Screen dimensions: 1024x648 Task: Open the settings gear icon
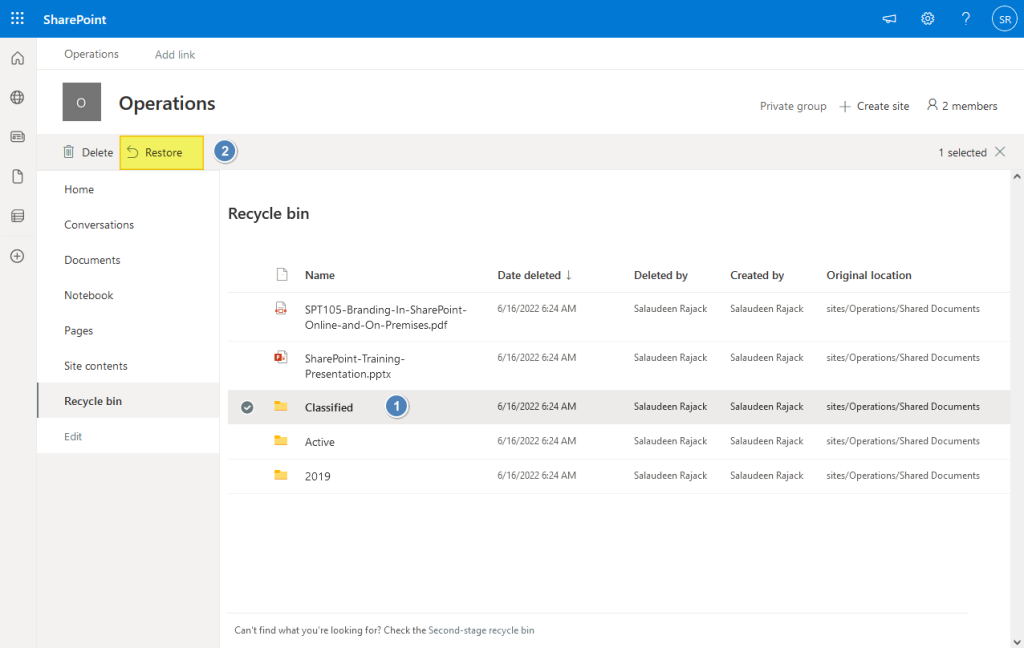click(x=927, y=19)
